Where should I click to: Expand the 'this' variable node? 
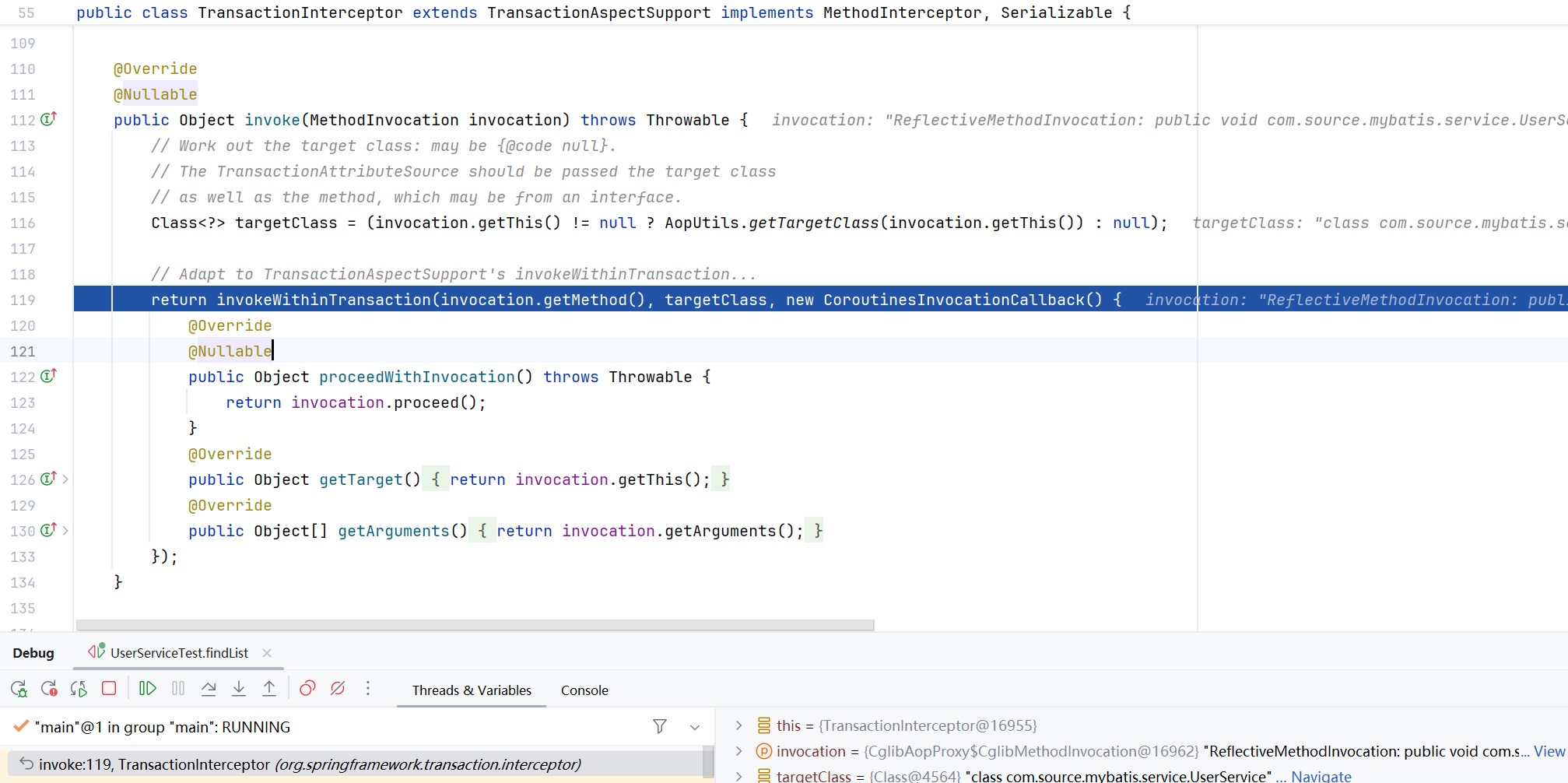click(x=738, y=725)
